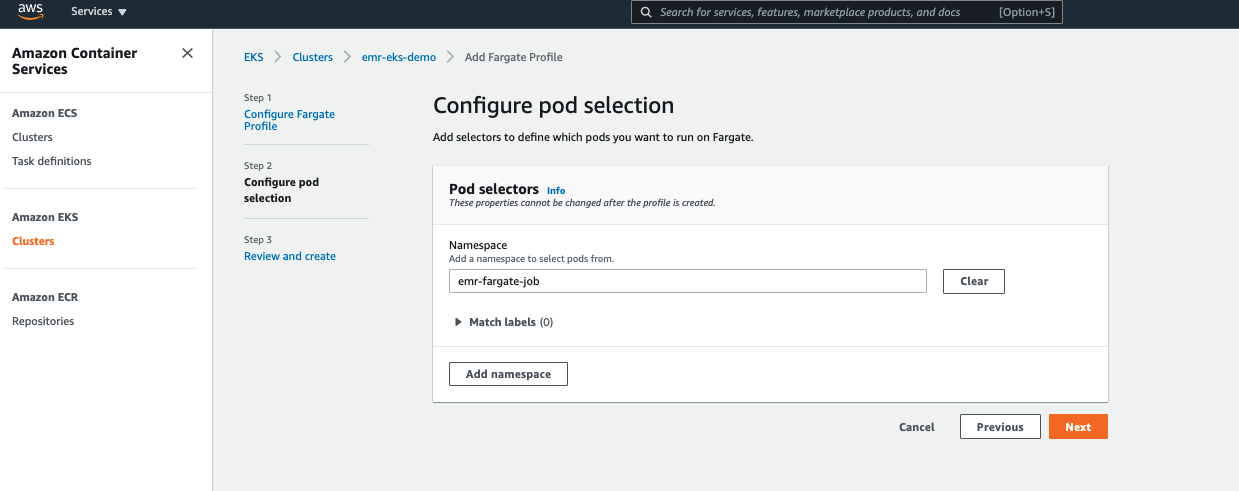
Task: Open Clusters under Amazon ECS
Action: point(32,137)
